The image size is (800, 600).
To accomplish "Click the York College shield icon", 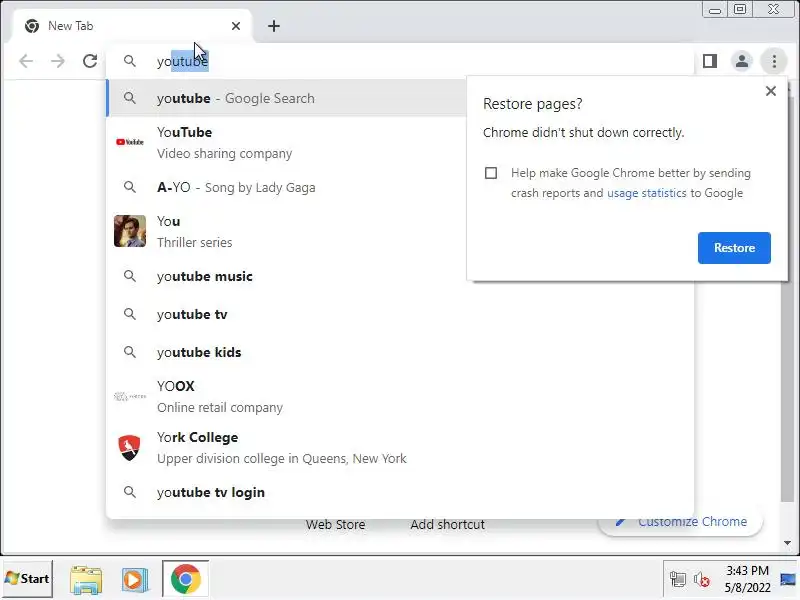I will point(130,448).
